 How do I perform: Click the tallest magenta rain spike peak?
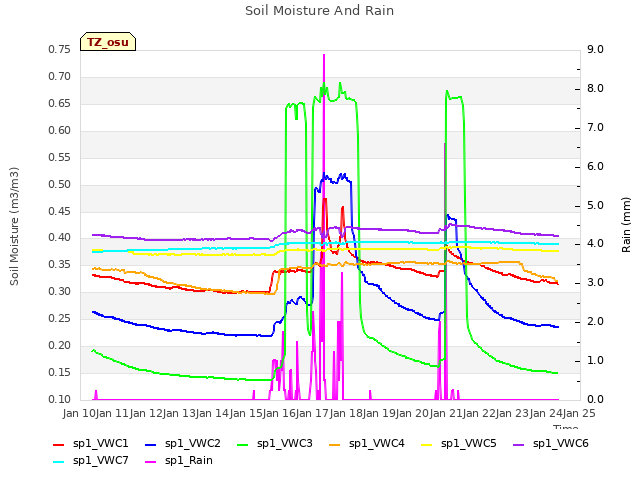[324, 56]
